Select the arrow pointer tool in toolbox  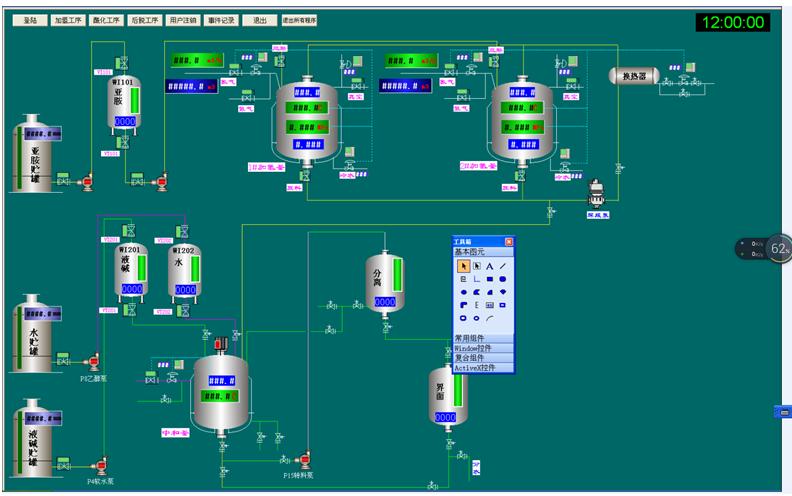(463, 266)
